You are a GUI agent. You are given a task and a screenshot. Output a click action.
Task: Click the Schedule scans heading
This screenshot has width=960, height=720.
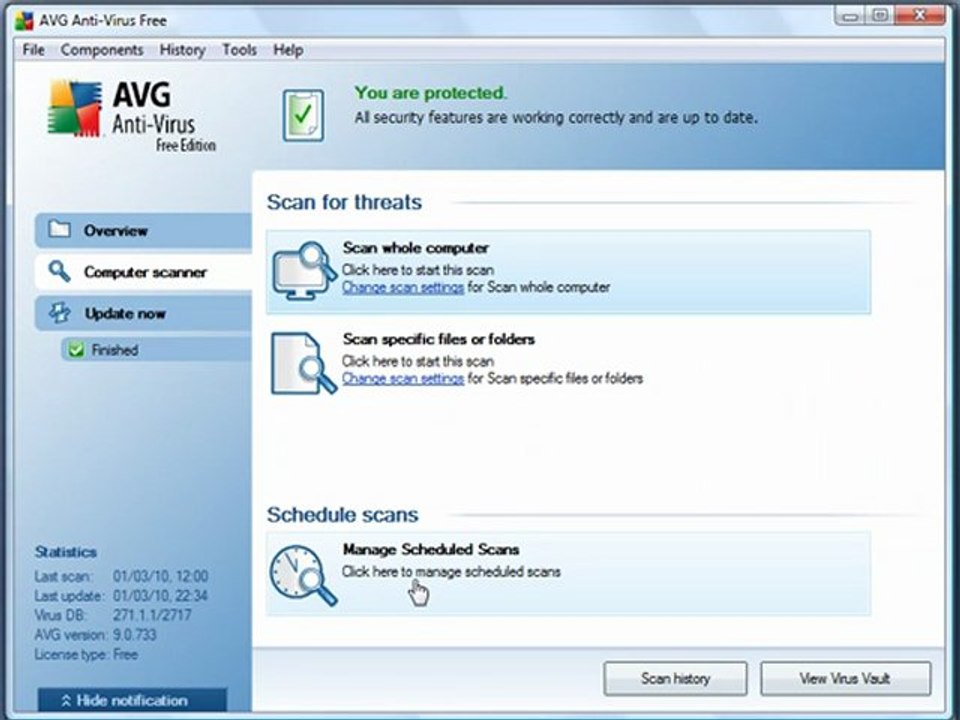pyautogui.click(x=342, y=515)
